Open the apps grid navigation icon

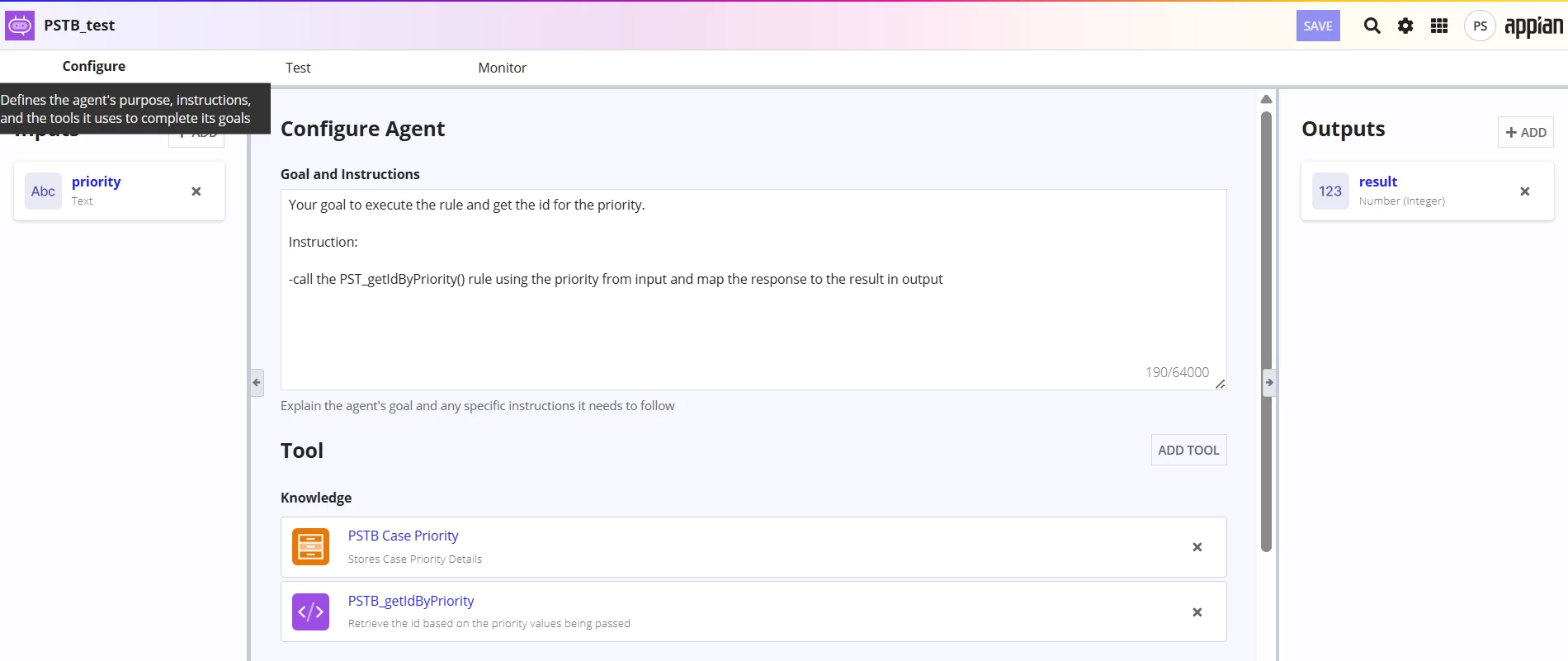[x=1439, y=26]
